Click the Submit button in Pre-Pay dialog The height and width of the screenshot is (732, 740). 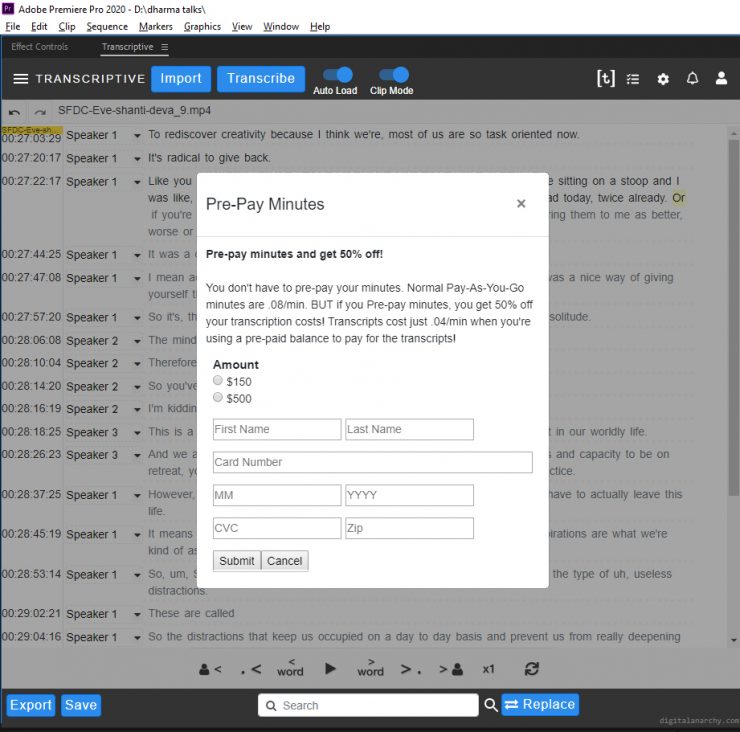coord(237,561)
